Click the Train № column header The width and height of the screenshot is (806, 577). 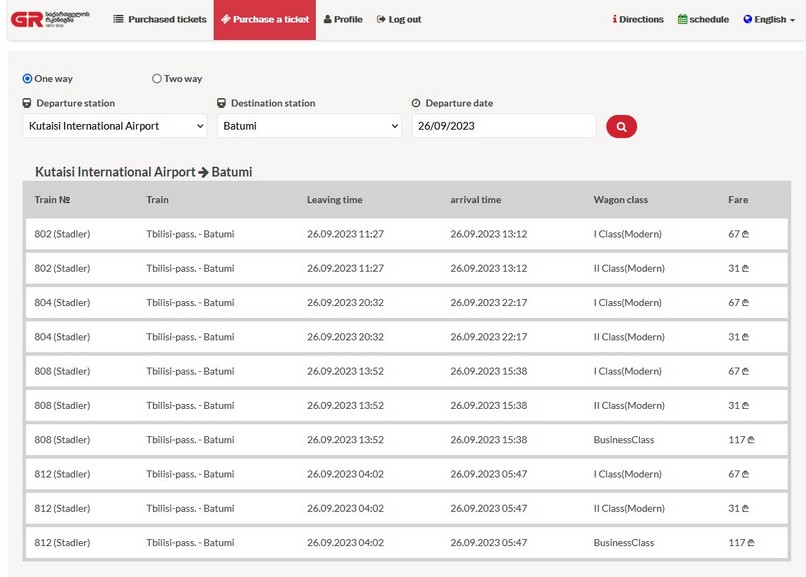tap(52, 200)
